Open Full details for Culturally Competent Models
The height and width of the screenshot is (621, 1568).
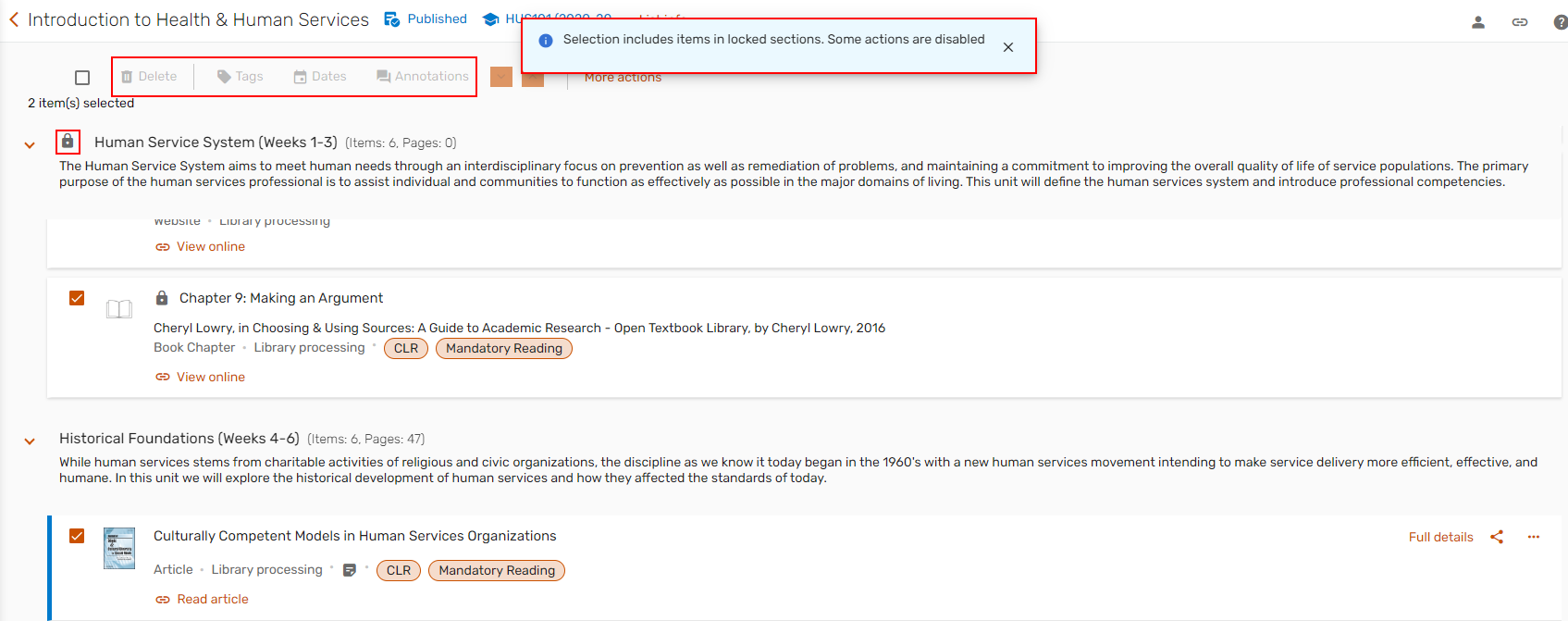tap(1440, 537)
